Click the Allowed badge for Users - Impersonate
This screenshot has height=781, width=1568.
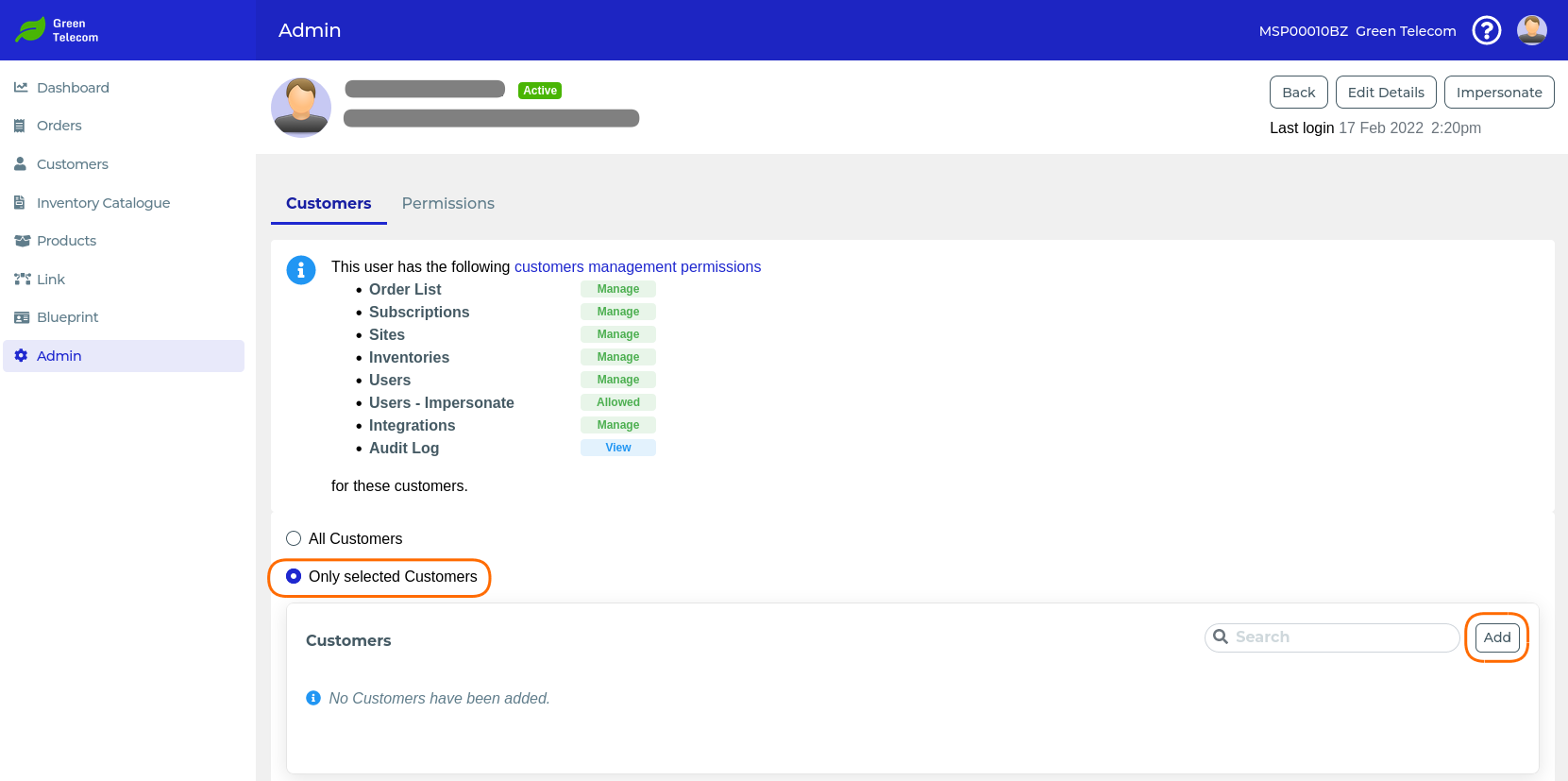tap(618, 402)
